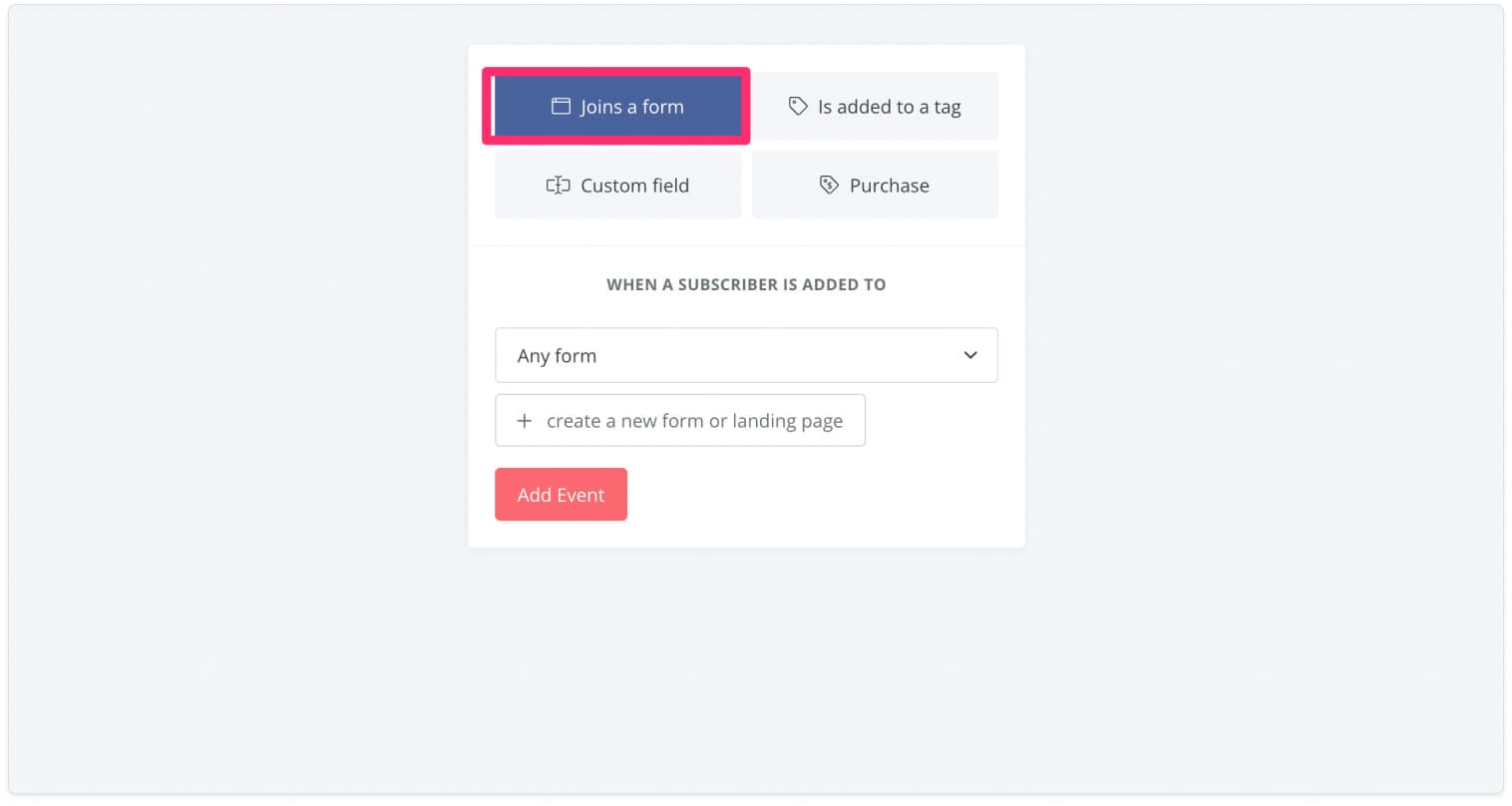Click the Purchase label text

tap(890, 186)
